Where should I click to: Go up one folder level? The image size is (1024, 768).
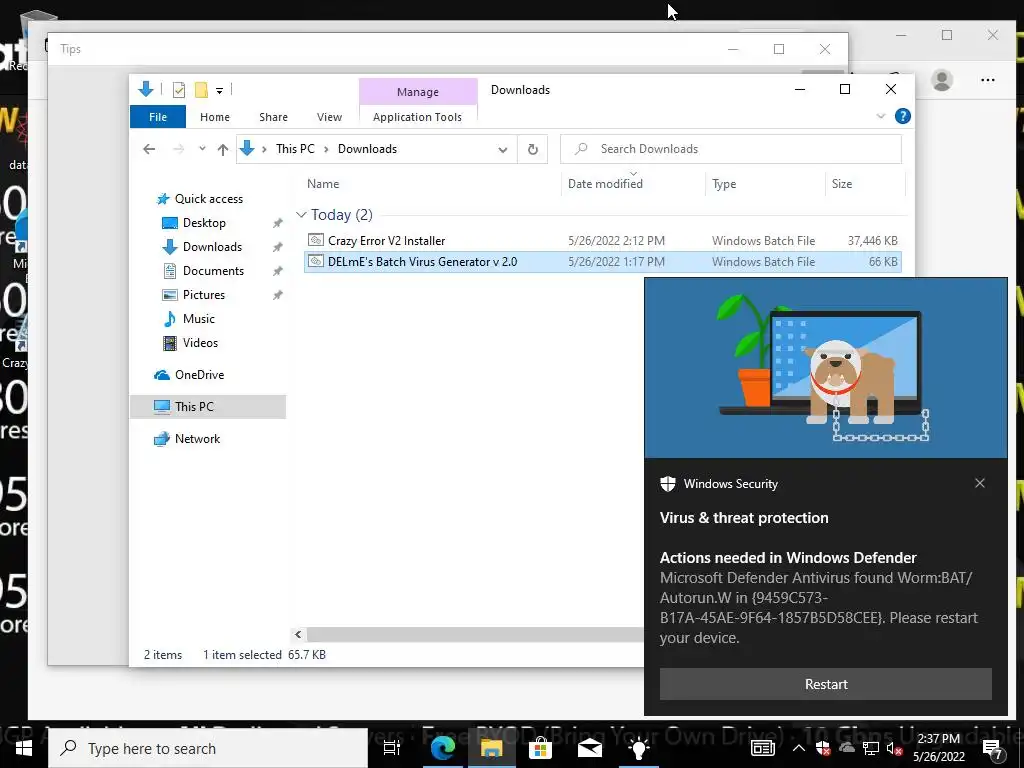[x=223, y=150]
